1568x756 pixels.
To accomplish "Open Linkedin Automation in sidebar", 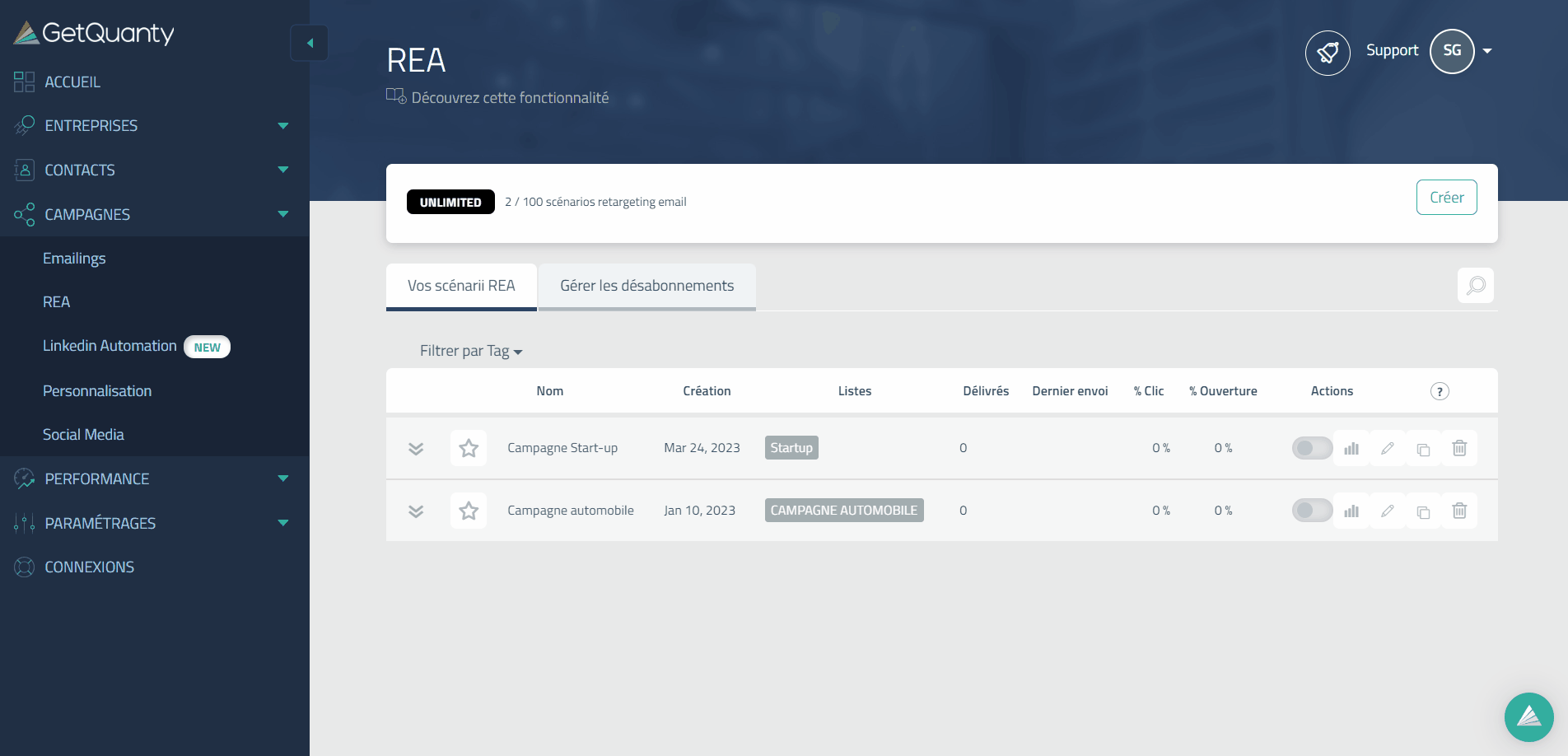I will [110, 347].
